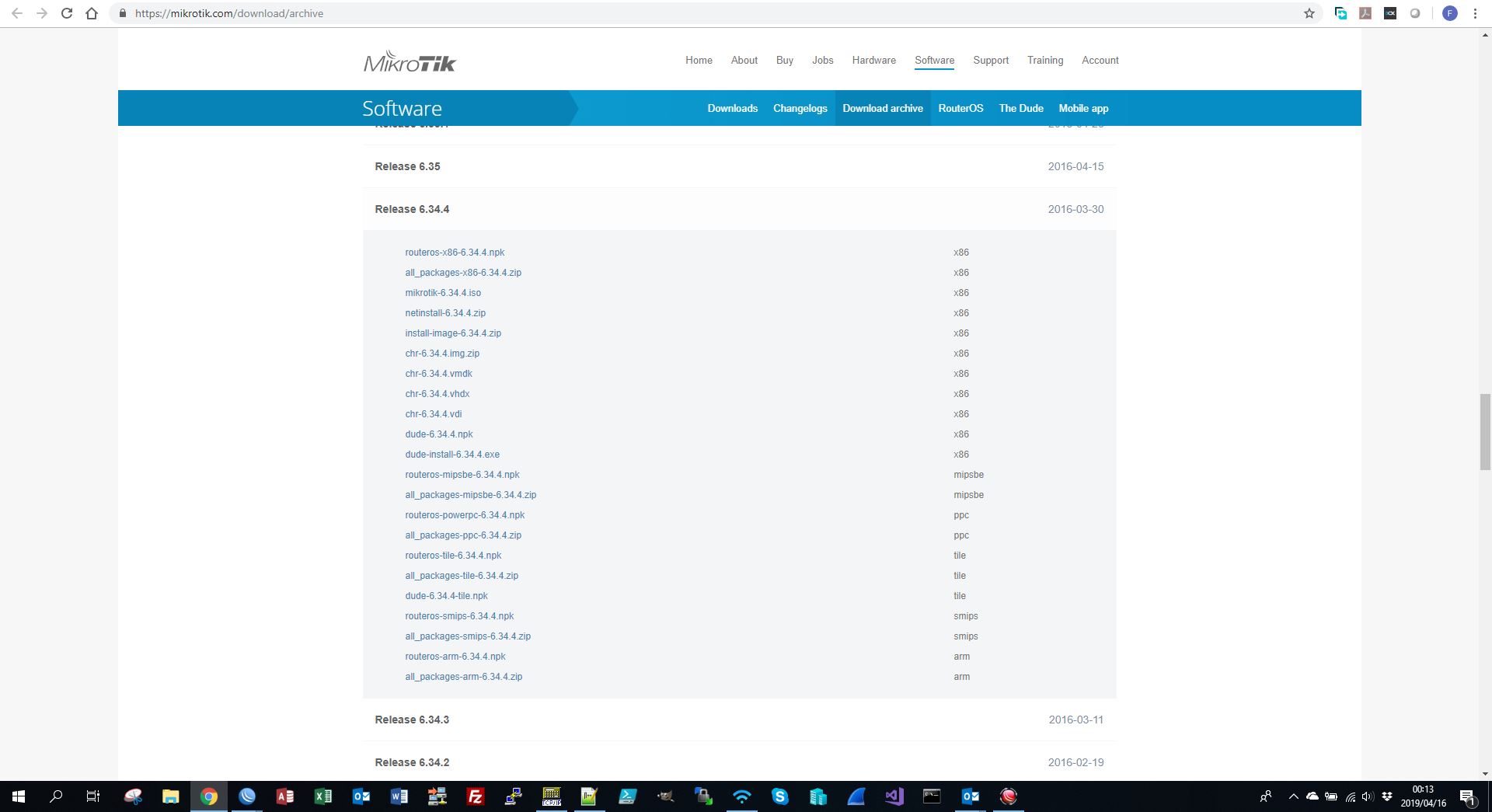The image size is (1492, 812).
Task: Open FileZilla from the taskbar
Action: [475, 796]
